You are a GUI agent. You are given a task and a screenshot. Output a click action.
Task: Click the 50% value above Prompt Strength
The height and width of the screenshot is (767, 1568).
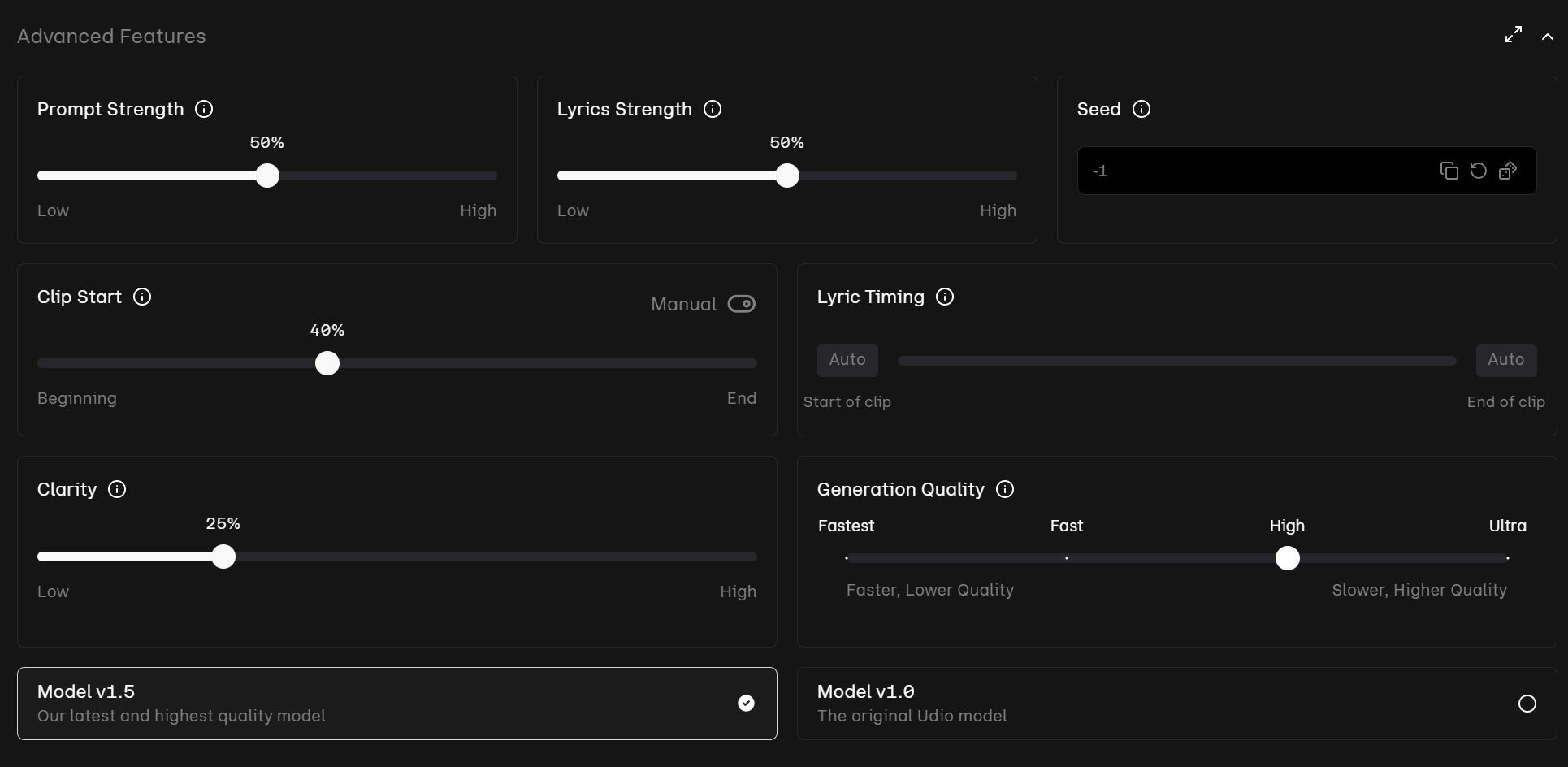click(x=267, y=142)
